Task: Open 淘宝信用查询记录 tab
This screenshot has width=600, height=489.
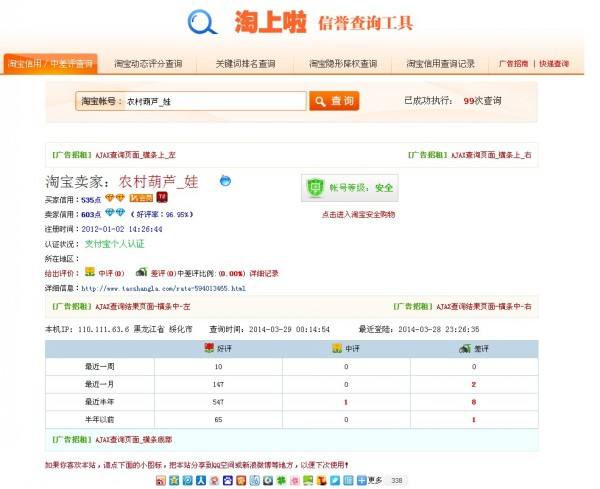Action: tap(440, 64)
